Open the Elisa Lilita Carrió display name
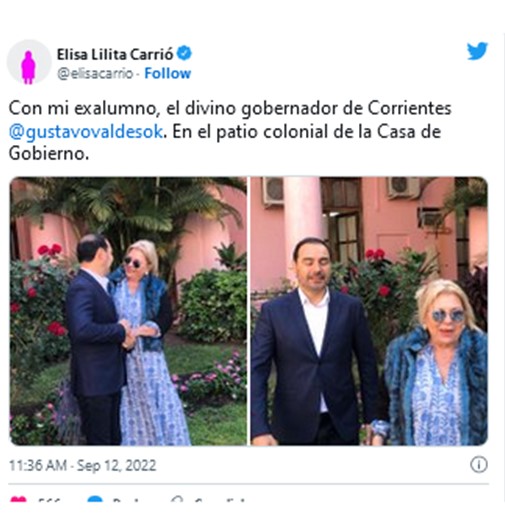The width and height of the screenshot is (505, 515). (x=115, y=54)
